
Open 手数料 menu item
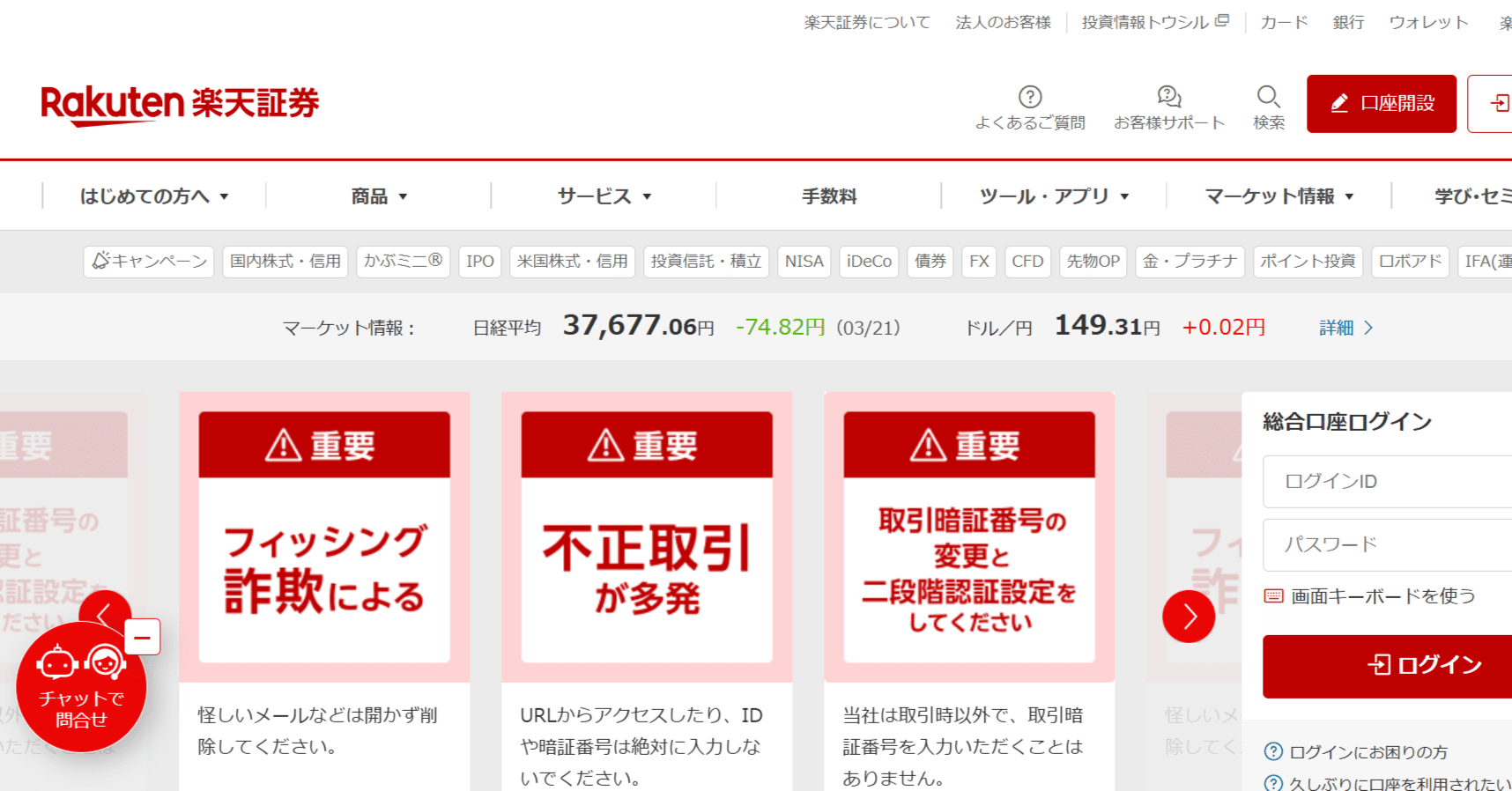pos(829,196)
